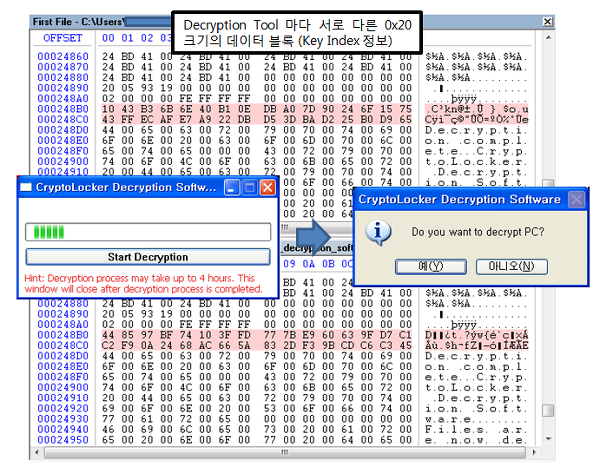Select offset 00024860 in upper pane
This screenshot has height=467, width=600.
coord(63,57)
